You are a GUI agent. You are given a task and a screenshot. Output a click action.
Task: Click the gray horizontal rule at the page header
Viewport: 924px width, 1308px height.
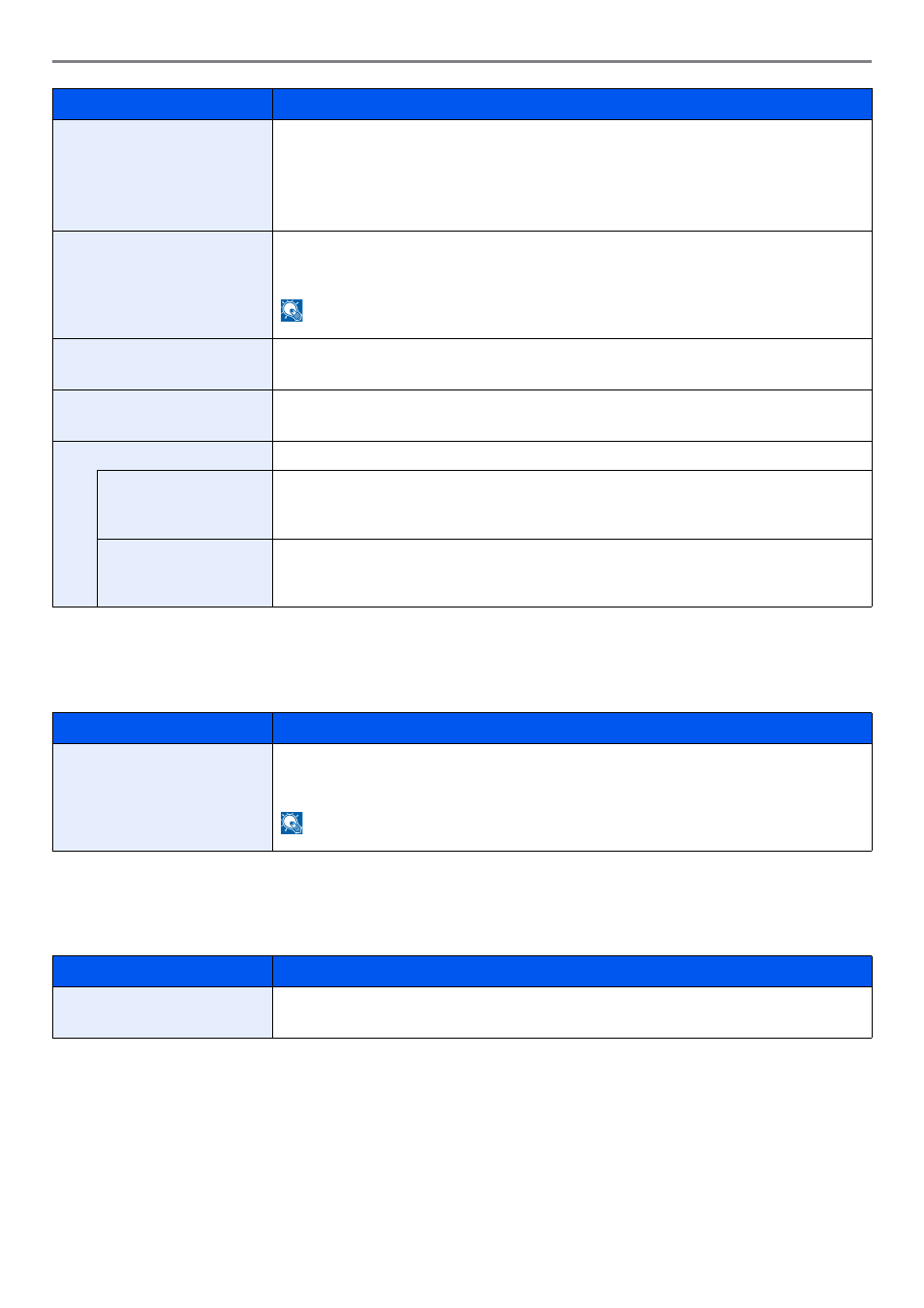tap(462, 61)
